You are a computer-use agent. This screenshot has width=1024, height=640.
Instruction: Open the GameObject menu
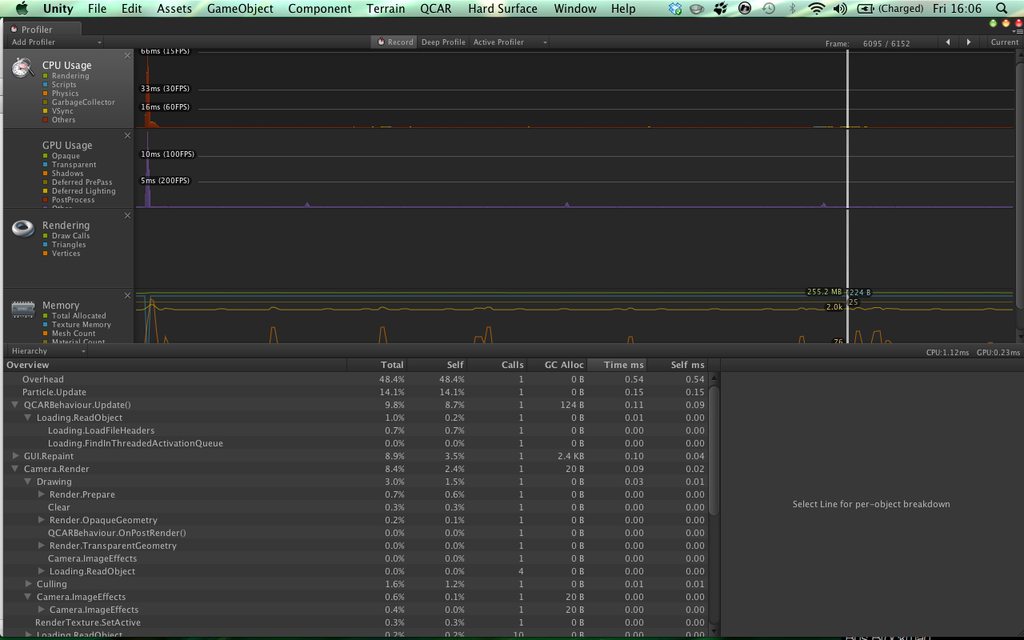[238, 8]
